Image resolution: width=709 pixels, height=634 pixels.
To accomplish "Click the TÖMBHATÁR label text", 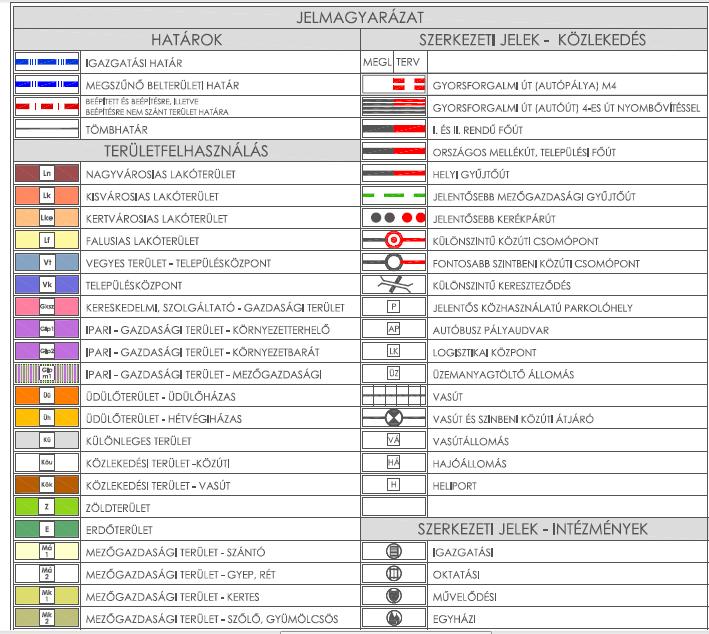I will coord(117,130).
